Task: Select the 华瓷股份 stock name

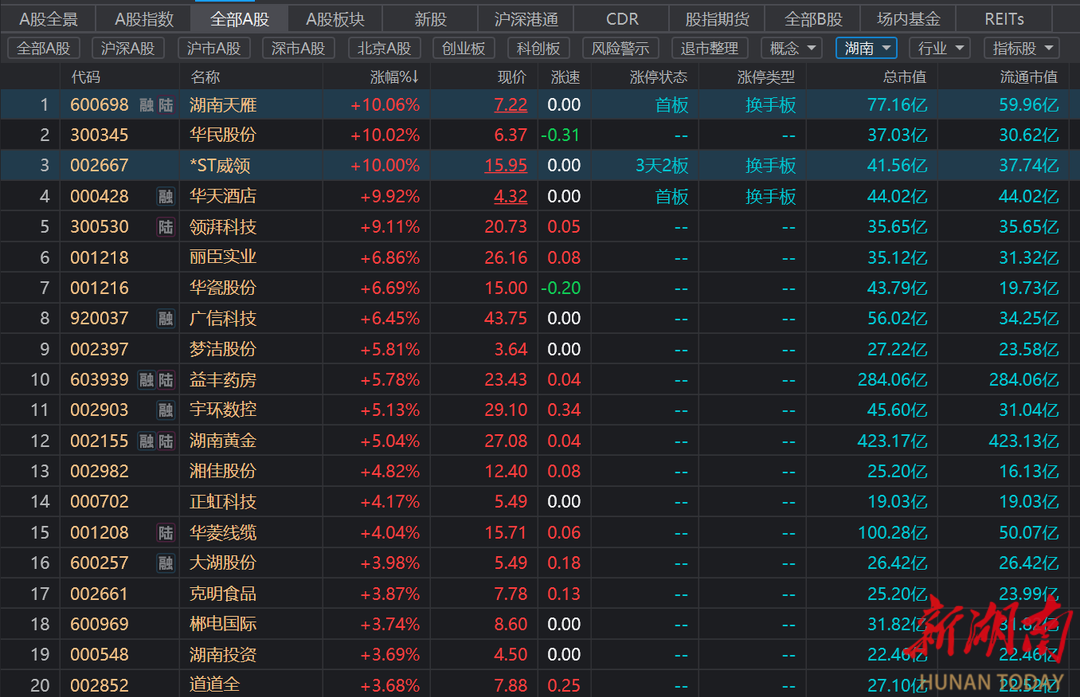Action: (x=223, y=288)
